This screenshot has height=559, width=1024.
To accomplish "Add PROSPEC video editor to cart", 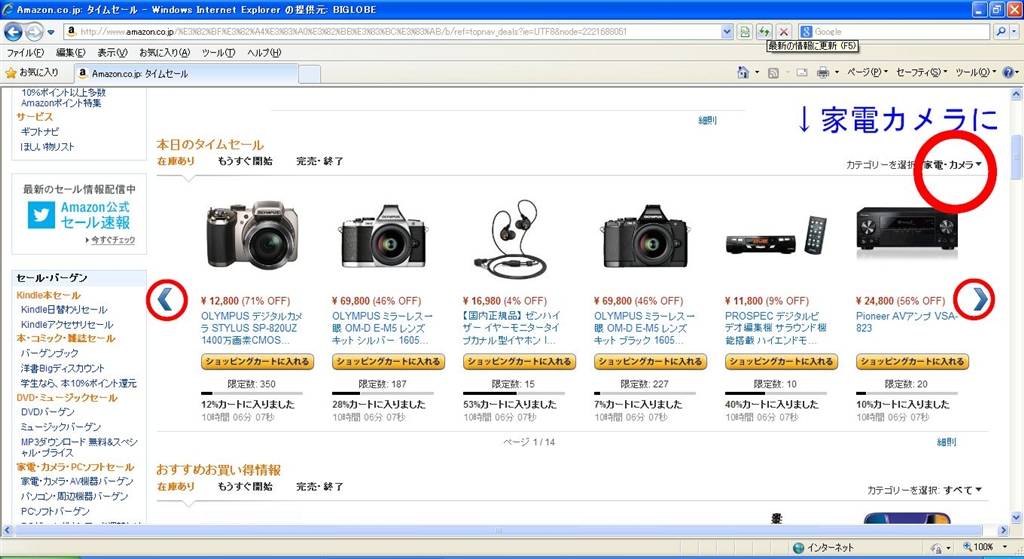I will 782,361.
